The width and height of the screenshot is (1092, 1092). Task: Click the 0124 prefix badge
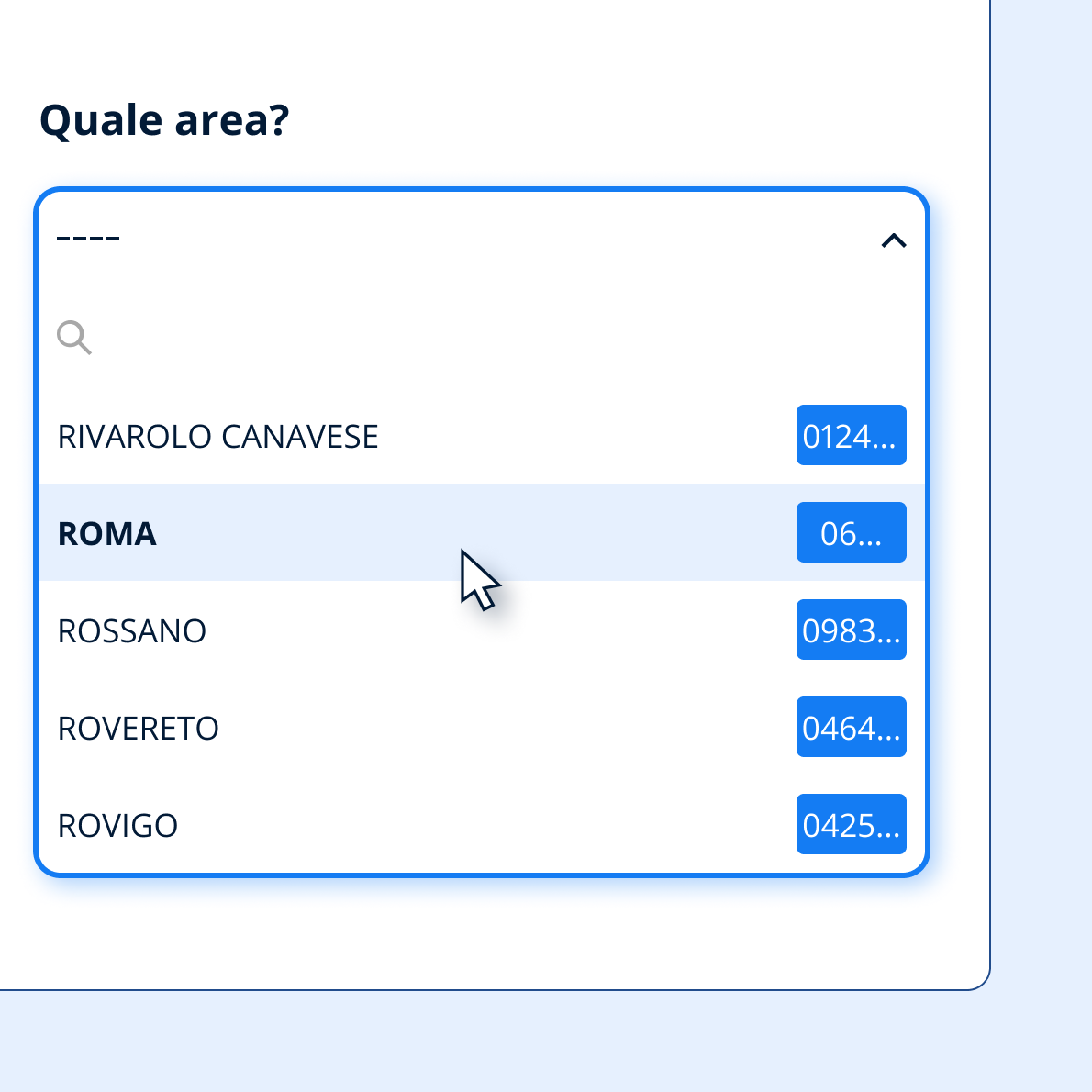pos(851,435)
